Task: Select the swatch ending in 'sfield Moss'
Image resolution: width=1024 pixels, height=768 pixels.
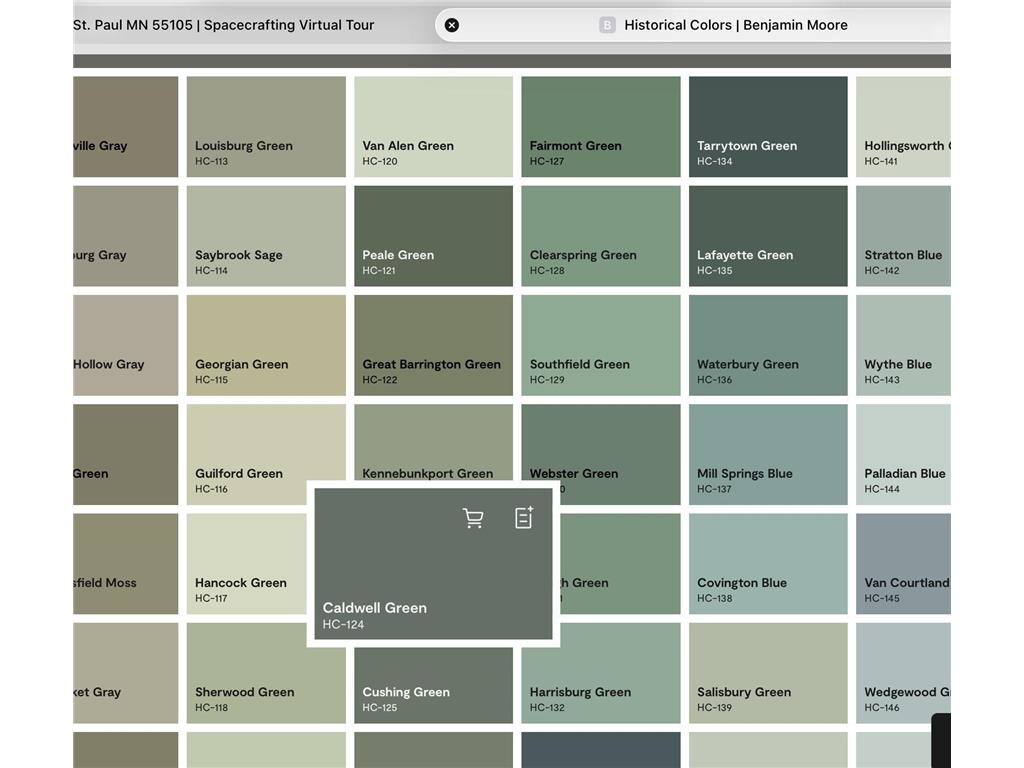Action: pos(125,564)
